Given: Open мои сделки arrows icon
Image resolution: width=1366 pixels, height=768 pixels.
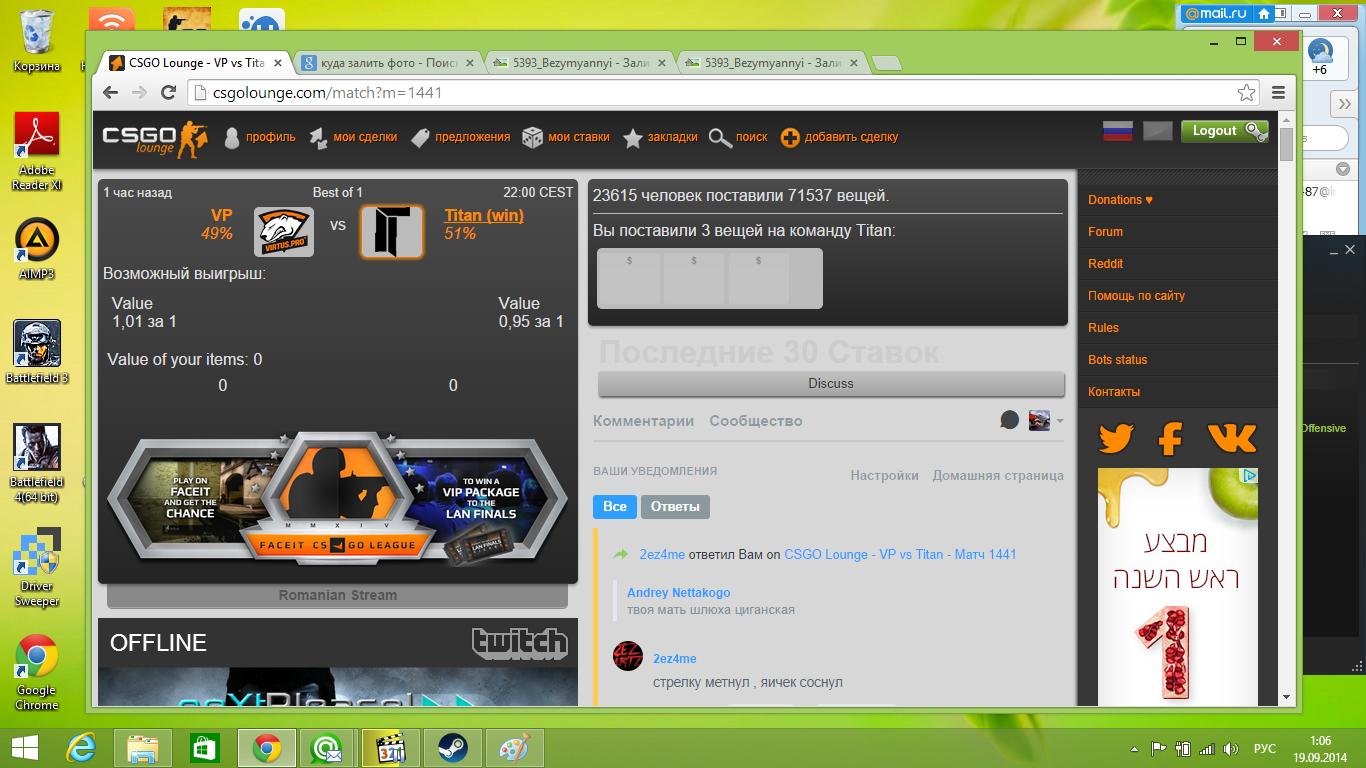Looking at the screenshot, I should point(319,138).
